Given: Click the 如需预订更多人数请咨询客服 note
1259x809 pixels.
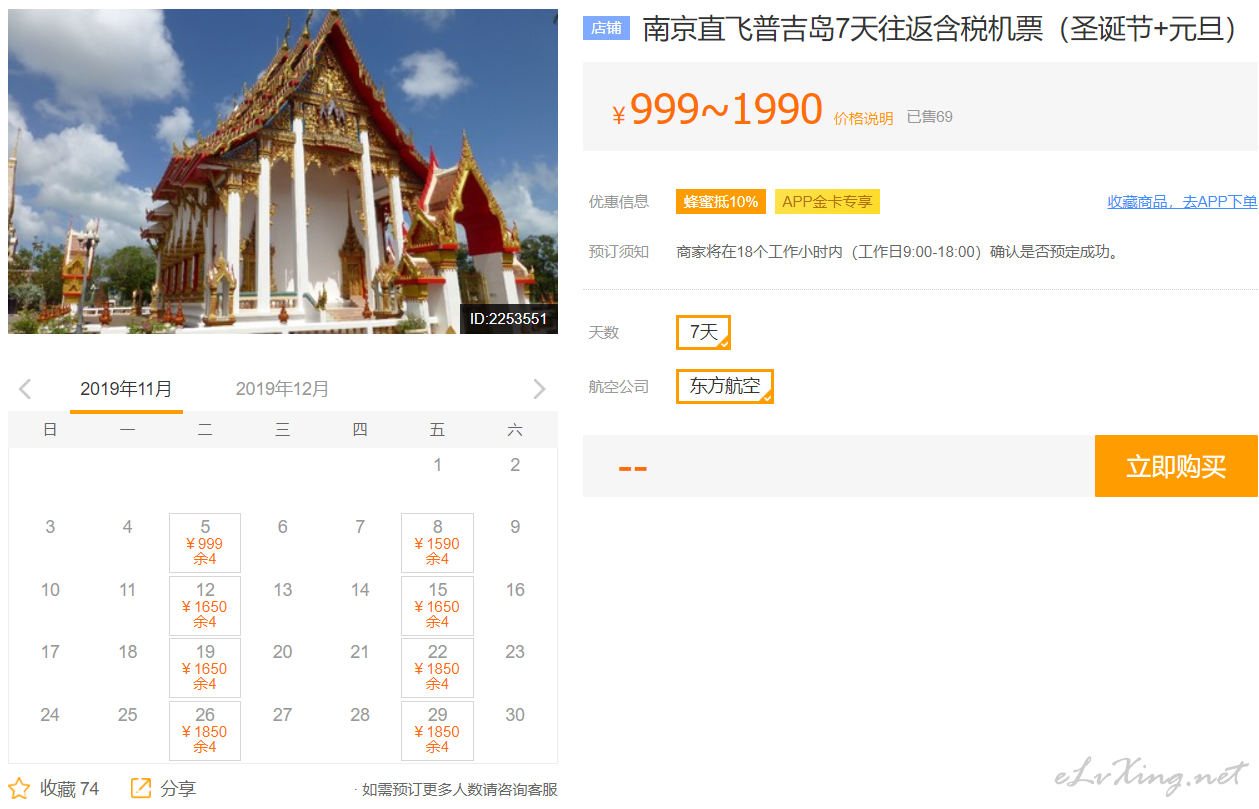Looking at the screenshot, I should coord(457,789).
